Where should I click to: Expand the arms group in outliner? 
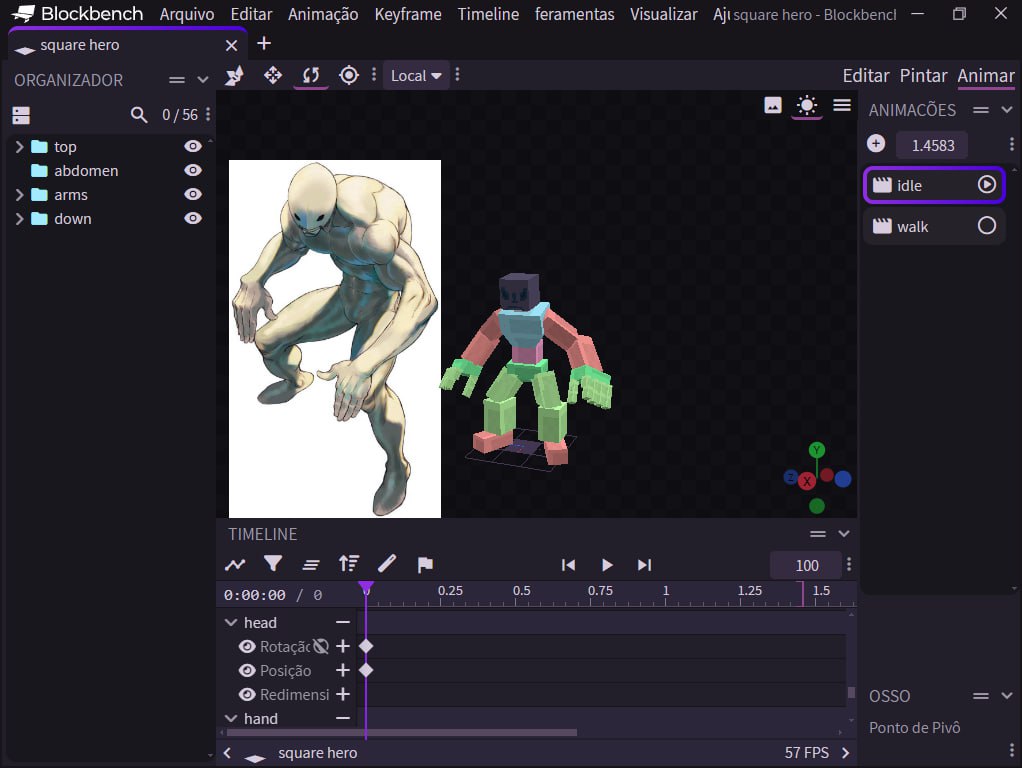tap(20, 195)
